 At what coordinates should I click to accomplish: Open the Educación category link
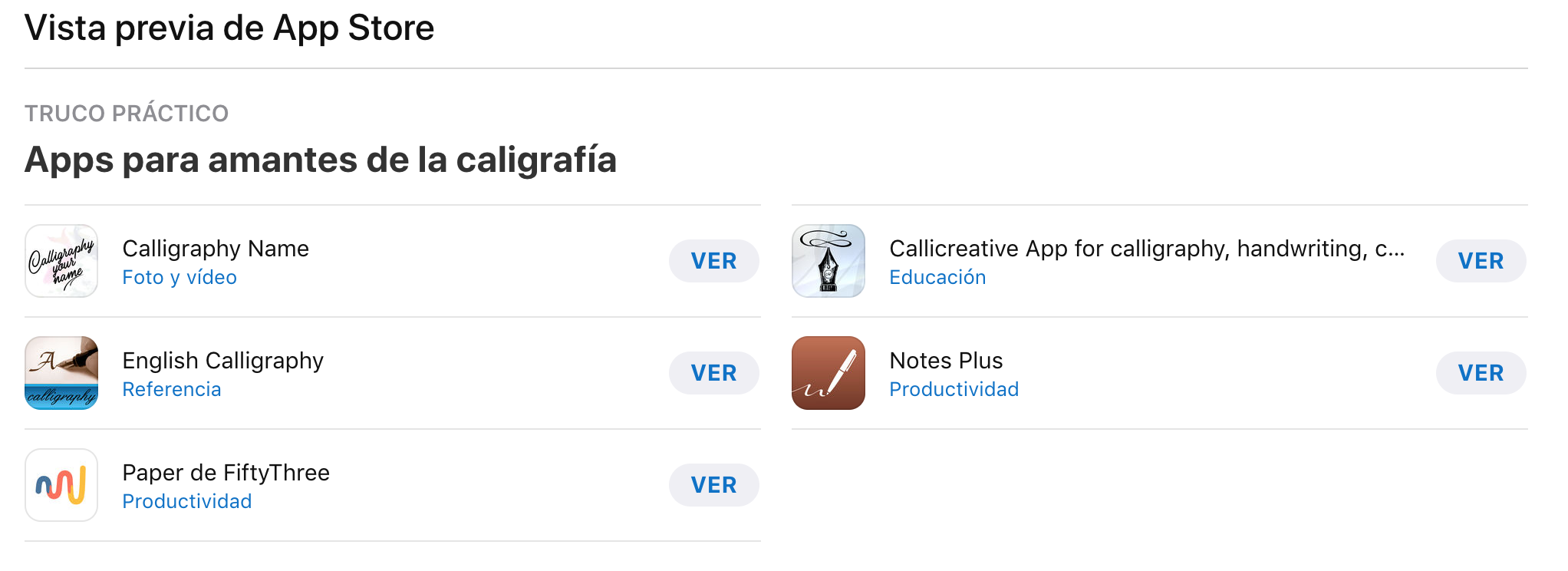click(937, 277)
